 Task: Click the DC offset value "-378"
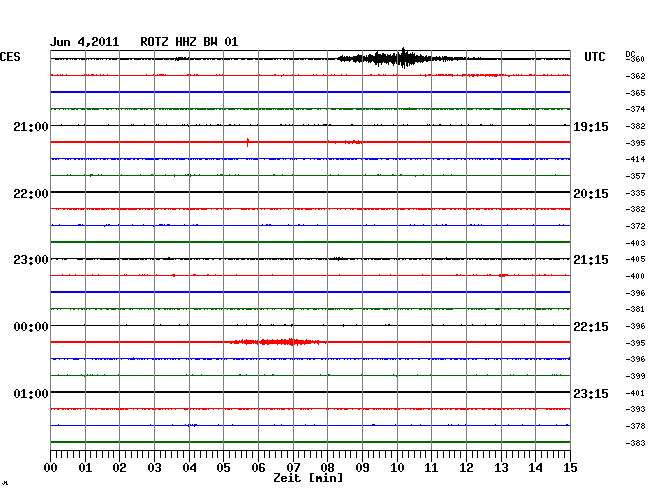(635, 426)
